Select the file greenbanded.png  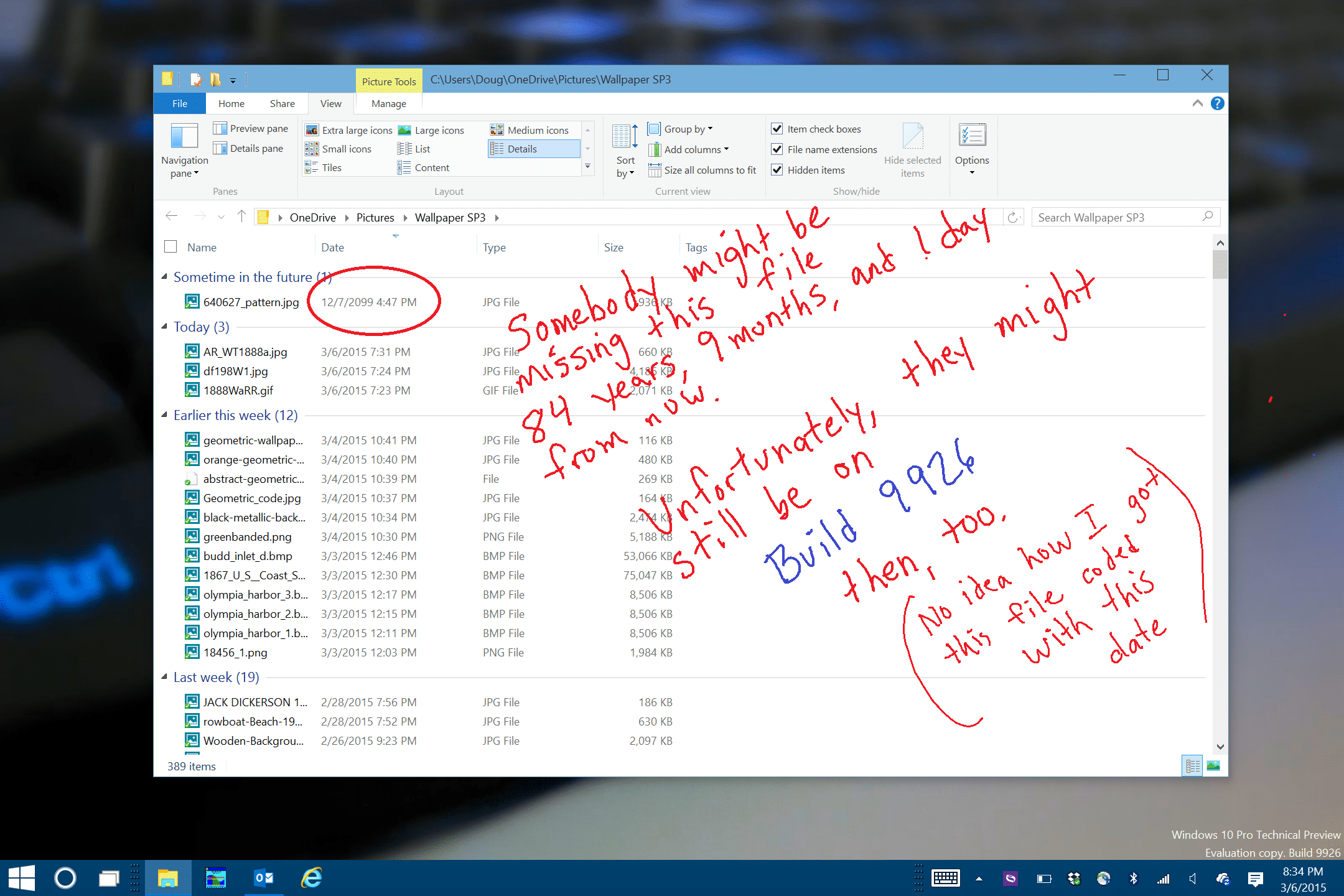click(x=247, y=536)
